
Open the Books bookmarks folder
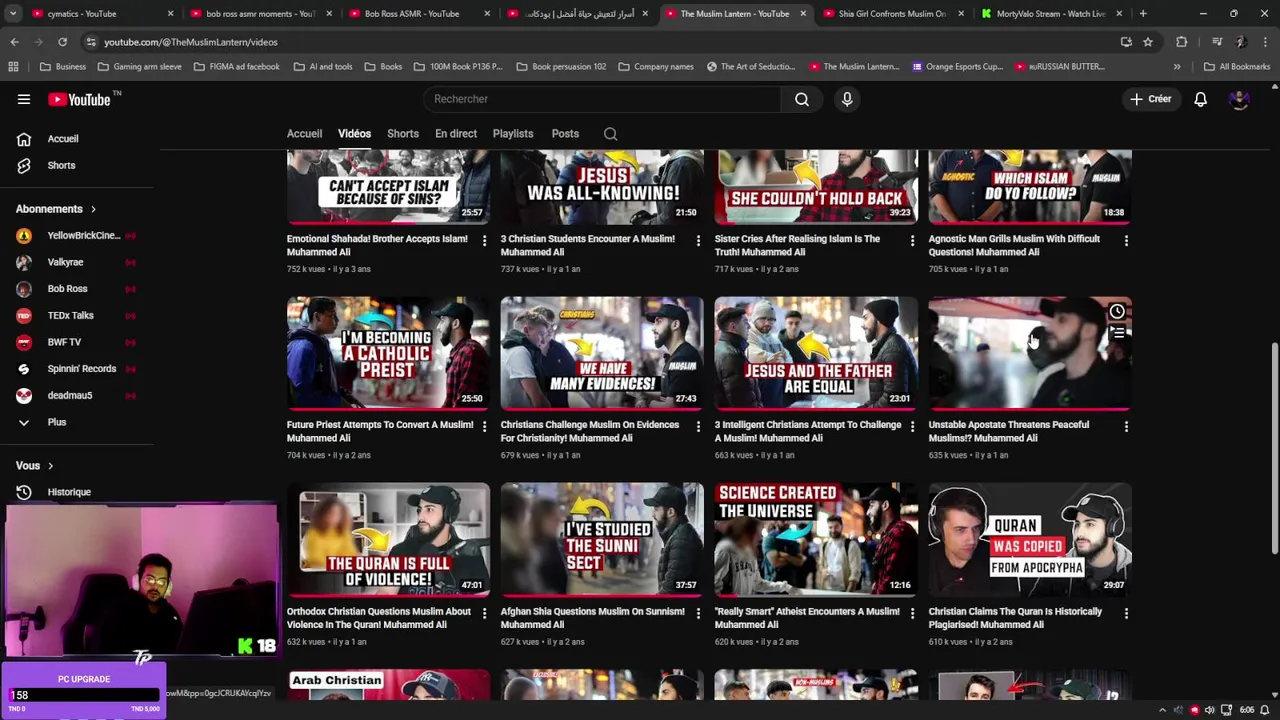click(383, 67)
